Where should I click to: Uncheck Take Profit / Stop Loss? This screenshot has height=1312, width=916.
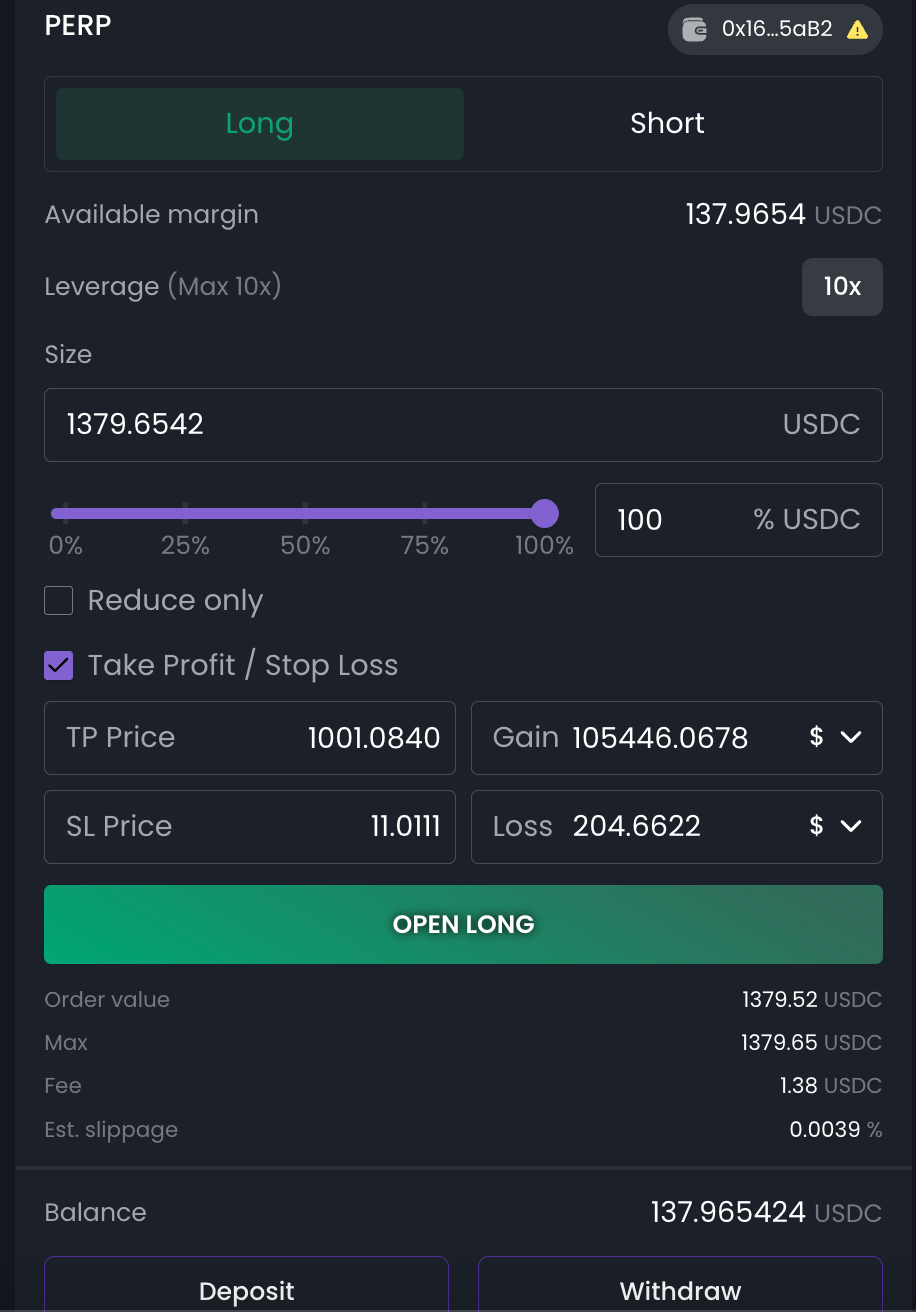click(x=59, y=666)
